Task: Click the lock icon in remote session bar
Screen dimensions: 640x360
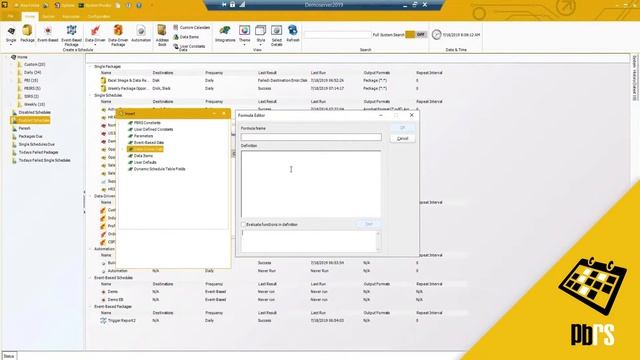Action: tap(232, 4)
